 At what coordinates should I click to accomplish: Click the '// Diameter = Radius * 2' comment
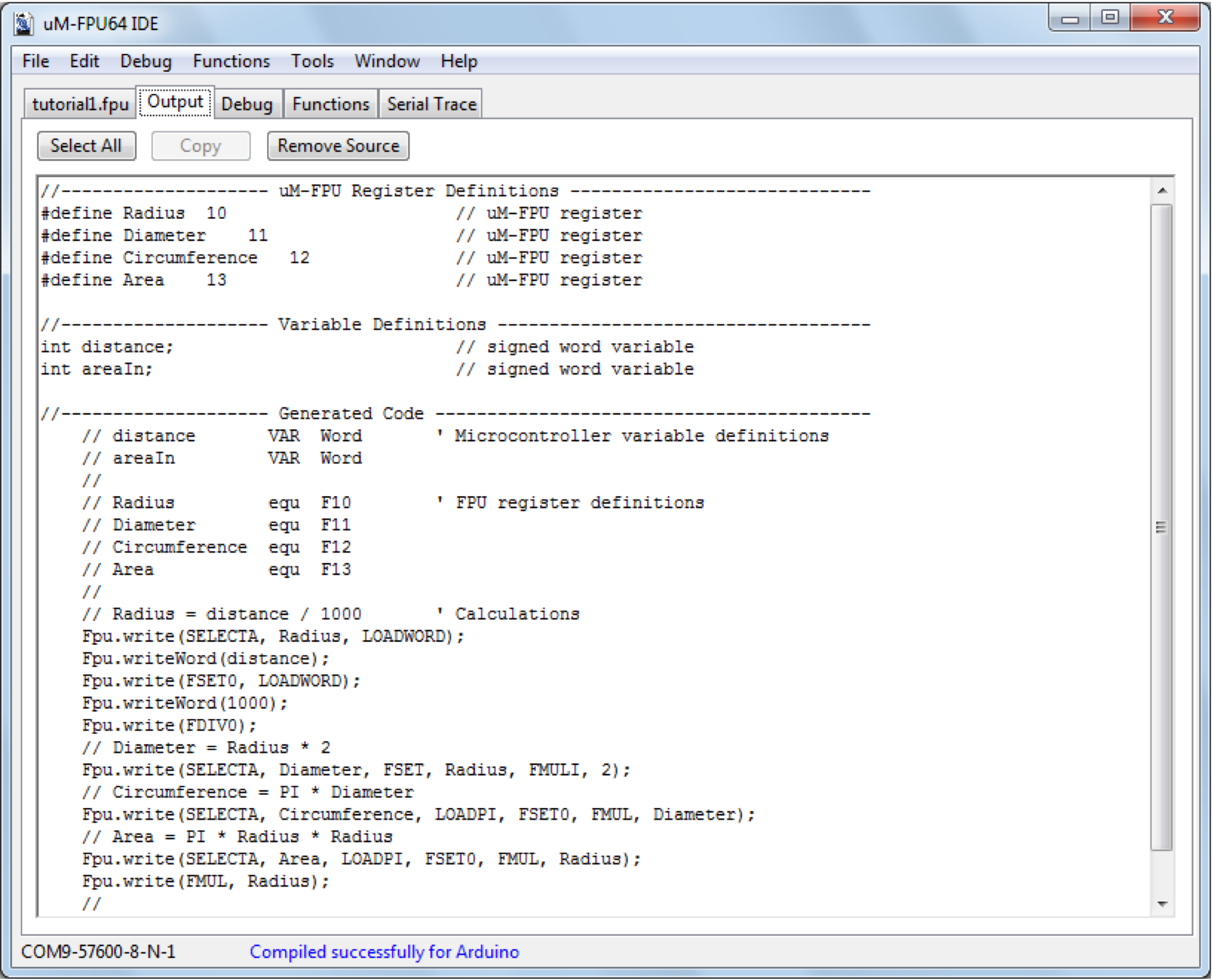(206, 748)
